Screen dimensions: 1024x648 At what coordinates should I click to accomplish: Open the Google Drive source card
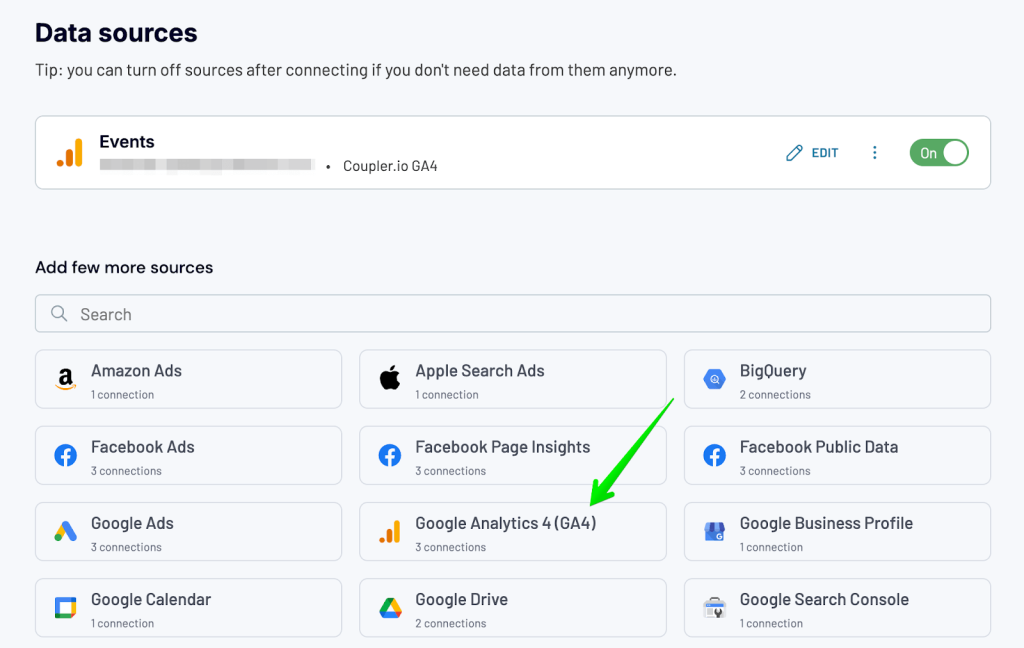point(513,608)
